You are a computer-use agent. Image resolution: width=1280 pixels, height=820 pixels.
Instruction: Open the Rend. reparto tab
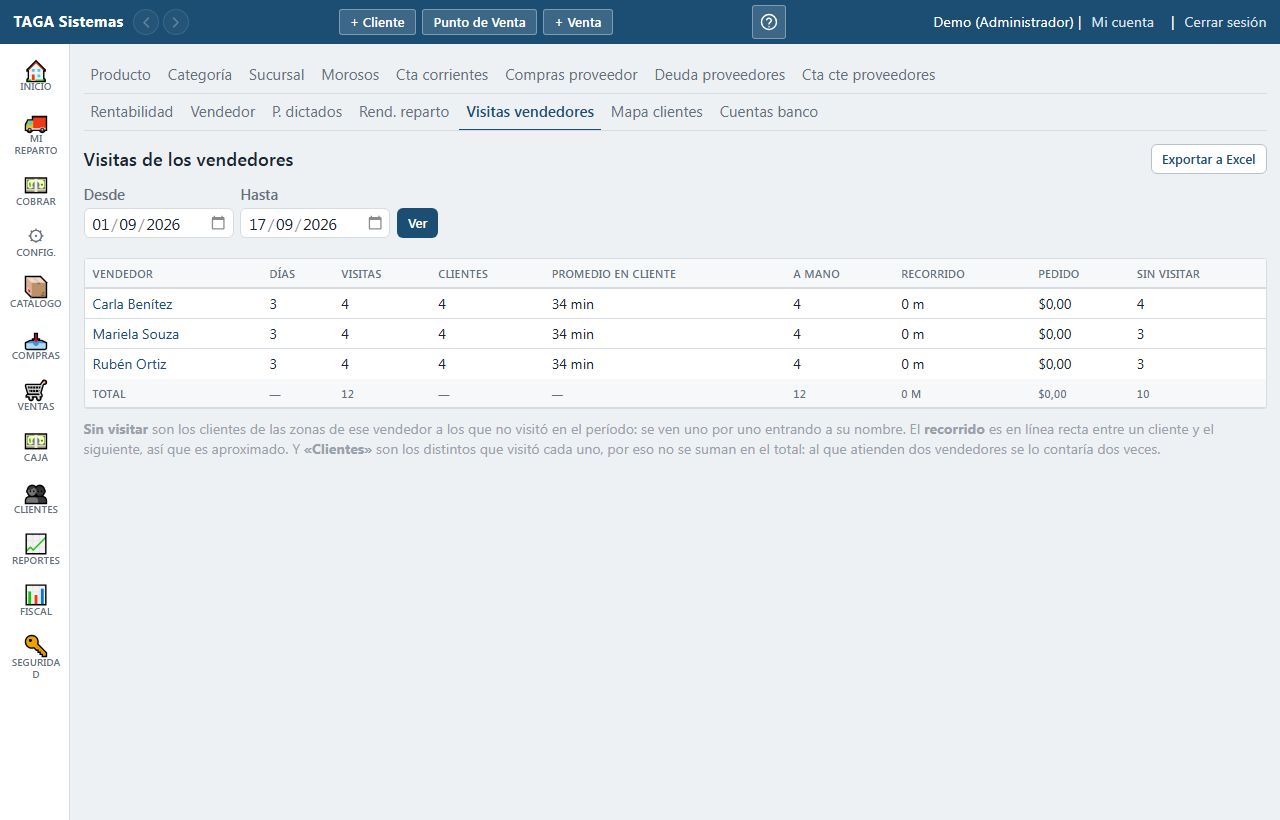pos(404,112)
